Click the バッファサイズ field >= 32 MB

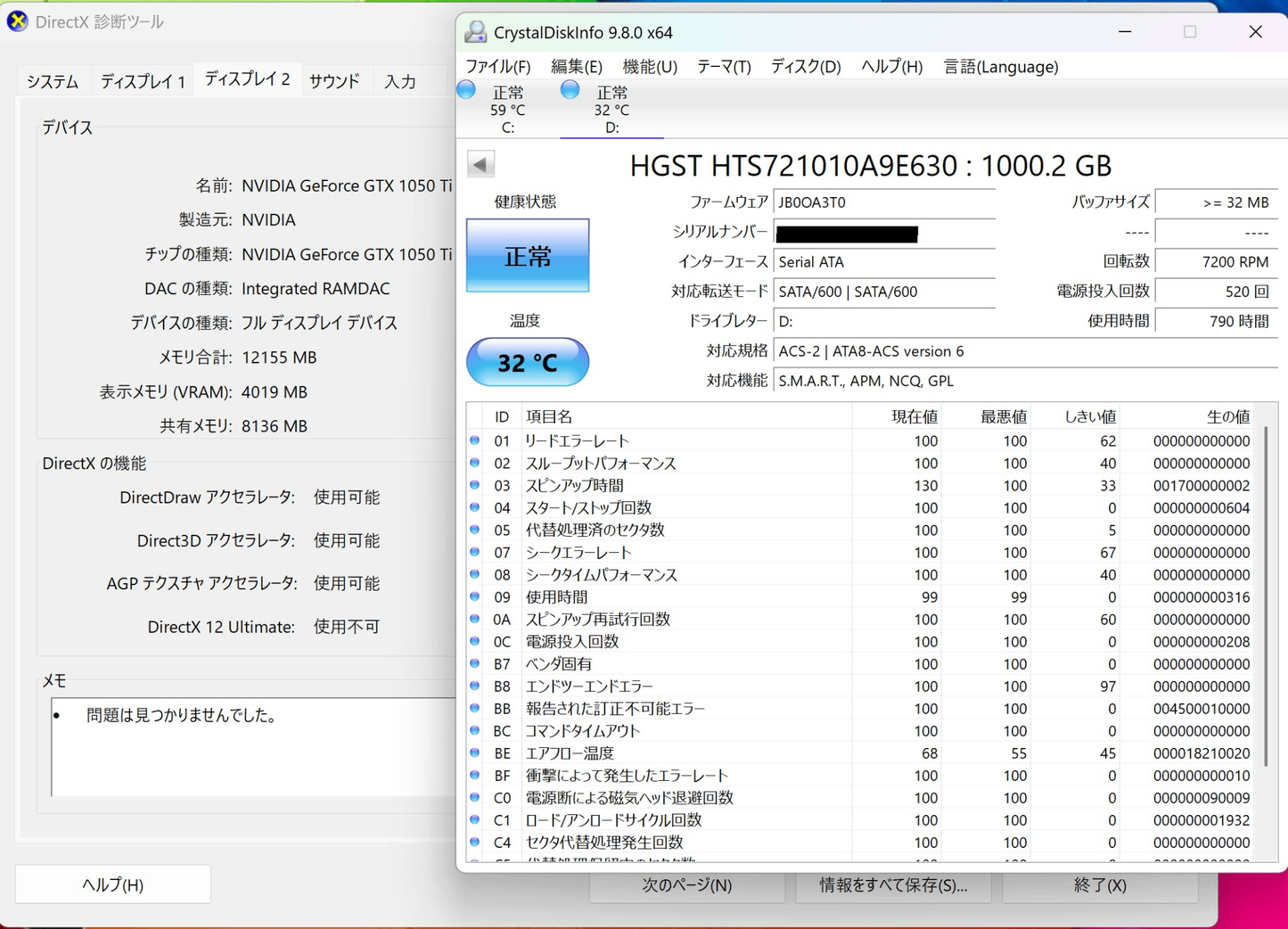(x=1216, y=202)
